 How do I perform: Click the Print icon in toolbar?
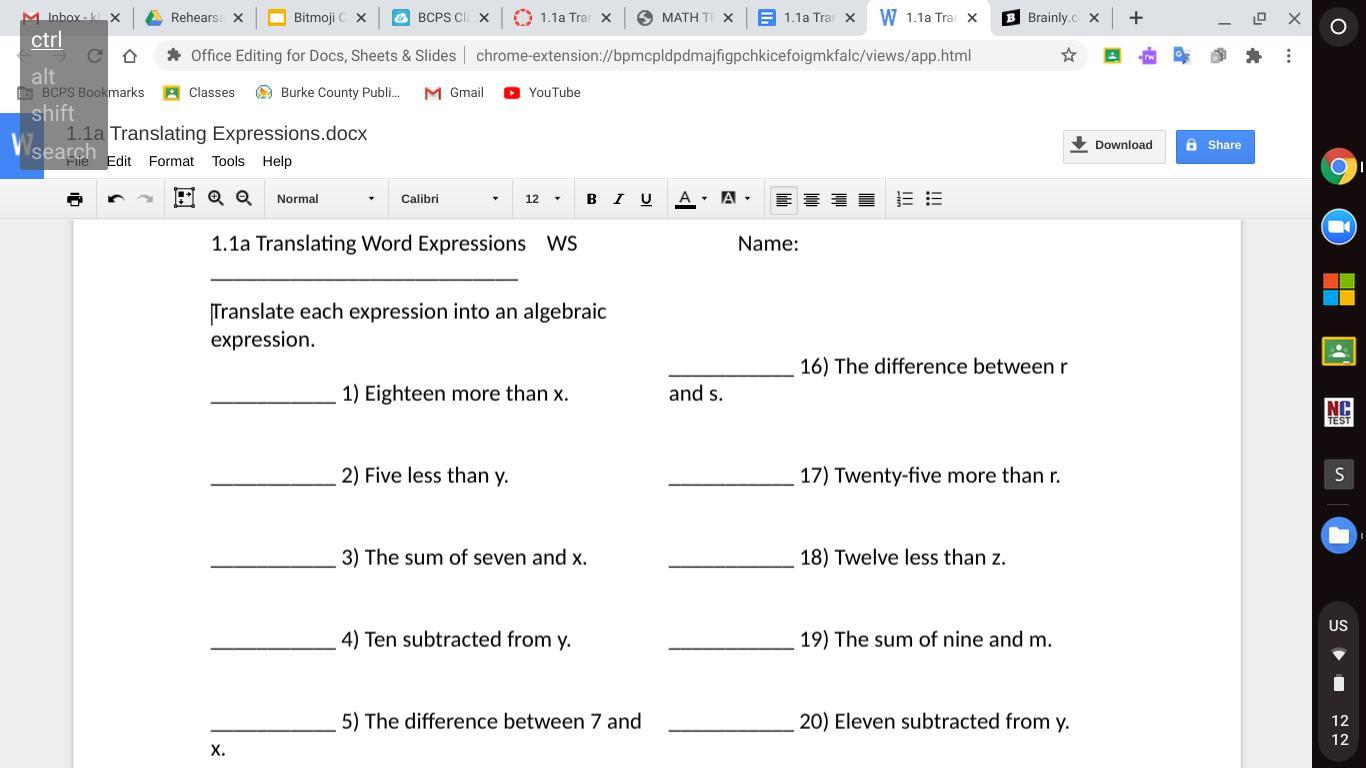point(75,199)
